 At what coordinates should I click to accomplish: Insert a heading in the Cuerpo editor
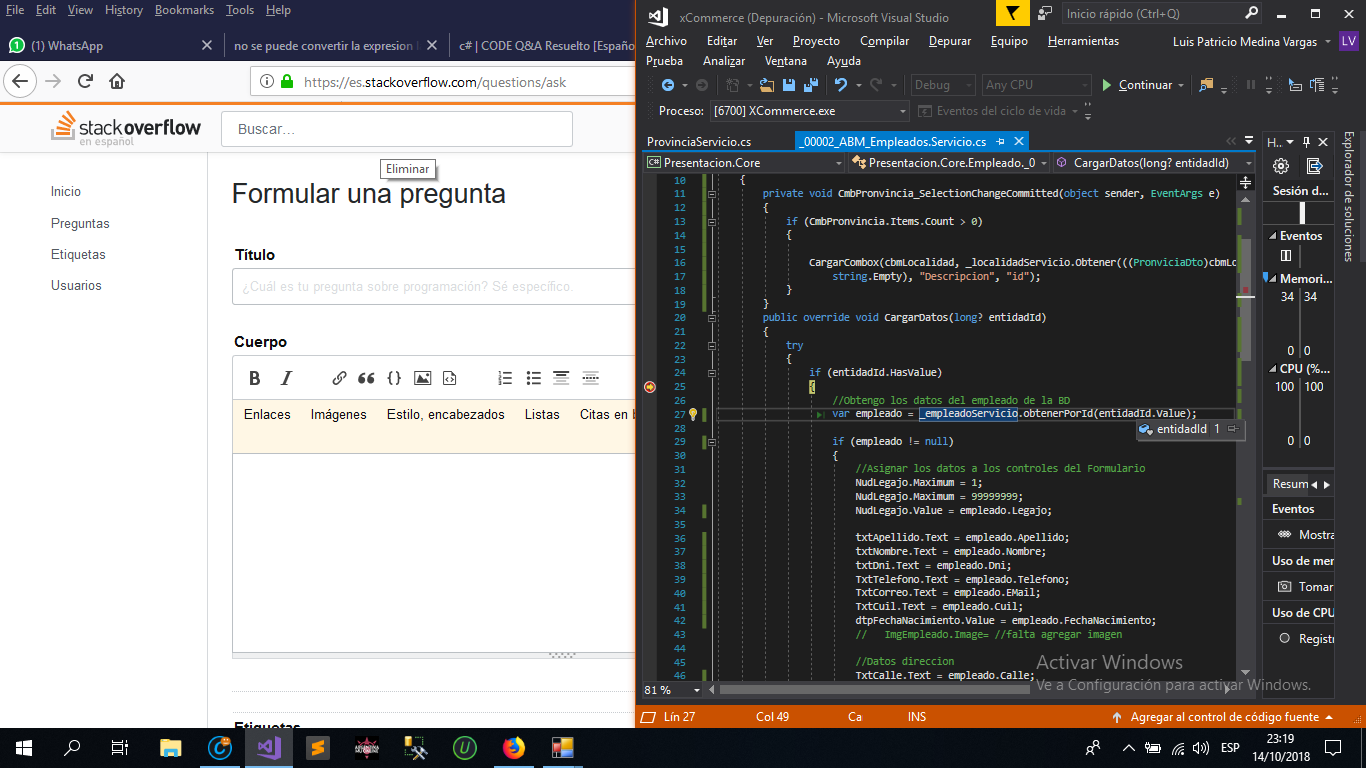pyautogui.click(x=562, y=378)
